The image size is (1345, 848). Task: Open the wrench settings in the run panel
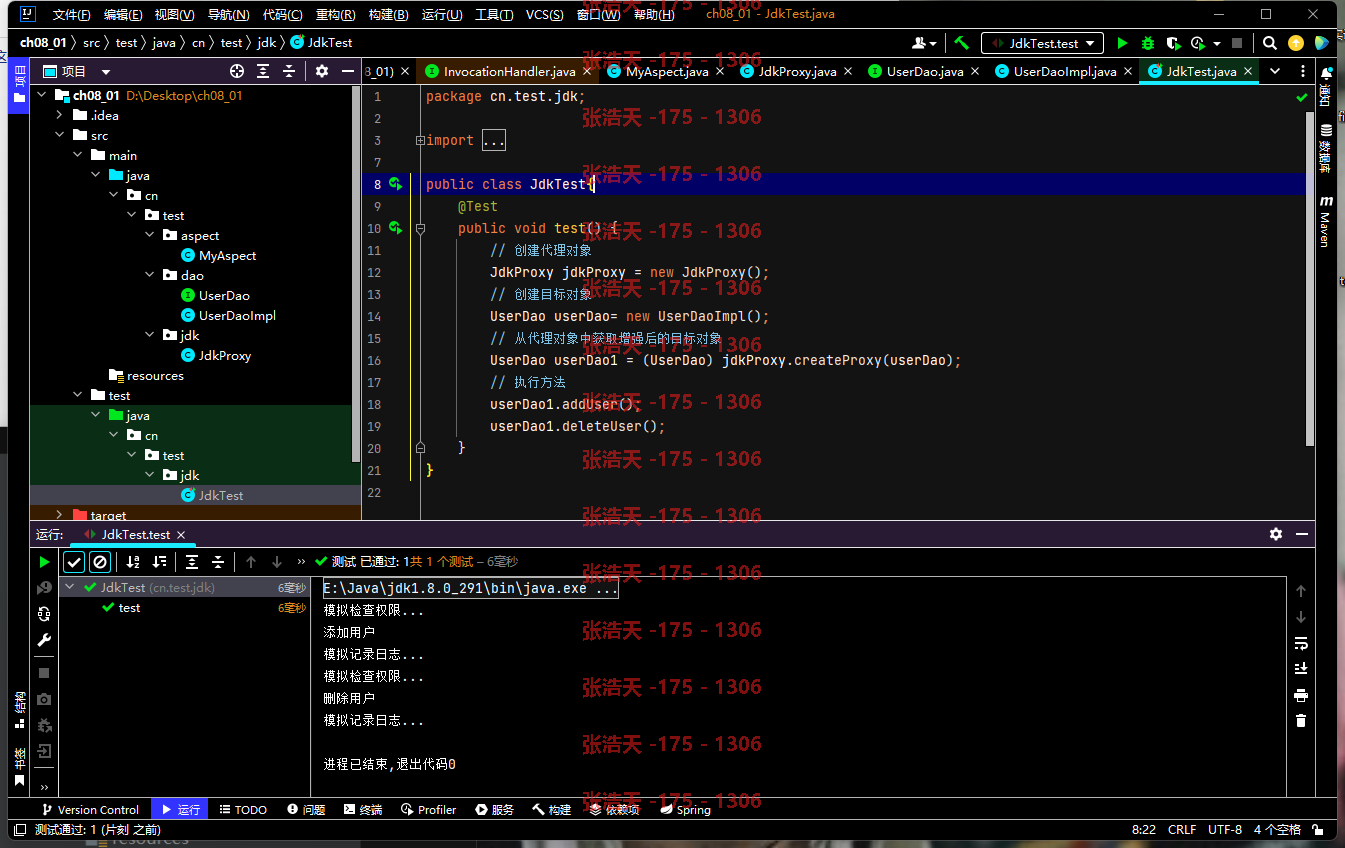(44, 640)
